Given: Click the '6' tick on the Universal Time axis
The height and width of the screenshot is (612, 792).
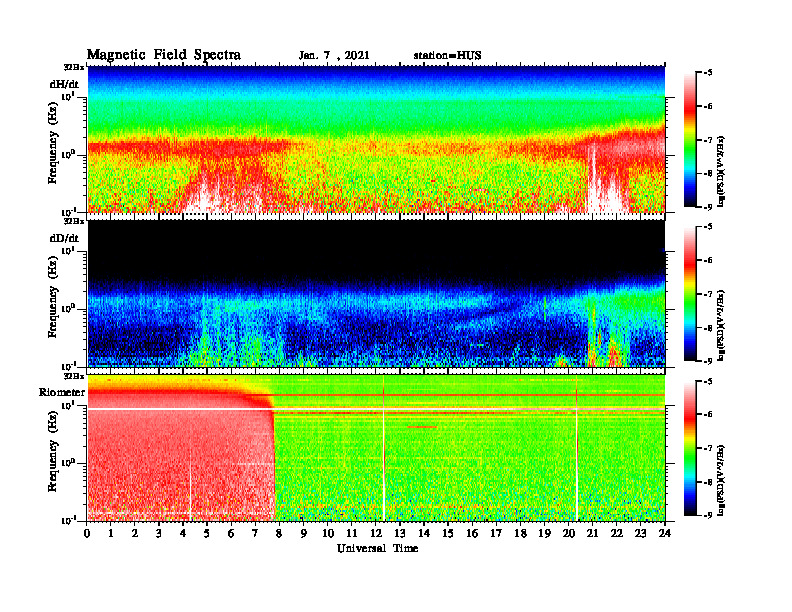Looking at the screenshot, I should tap(231, 533).
